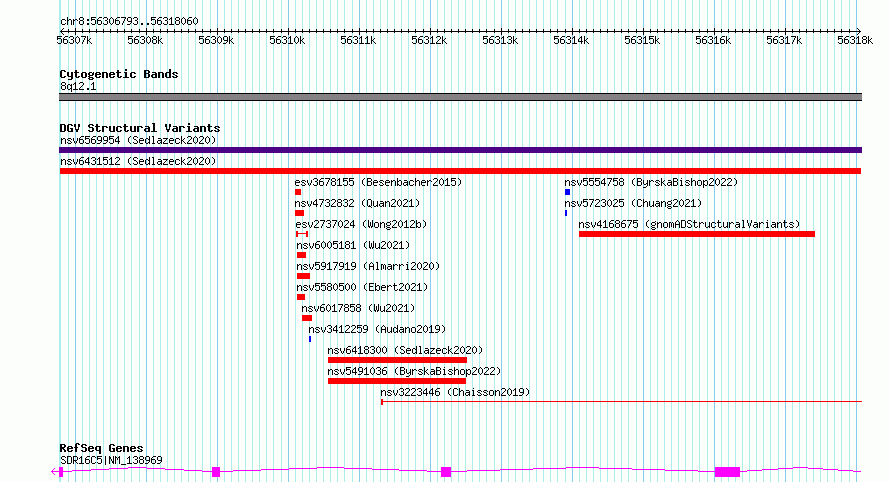Open the nsv3412259 (Audano2019) label

[377, 329]
